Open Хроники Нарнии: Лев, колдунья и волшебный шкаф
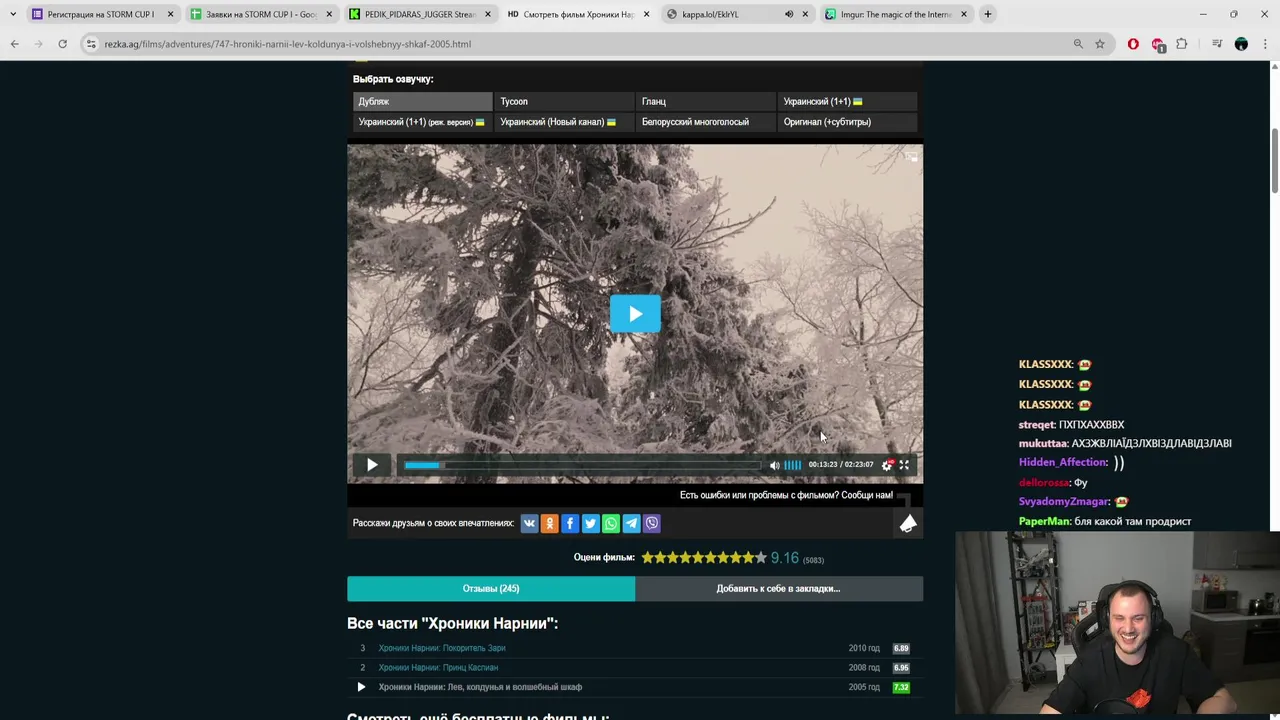The height and width of the screenshot is (720, 1280). pos(480,687)
